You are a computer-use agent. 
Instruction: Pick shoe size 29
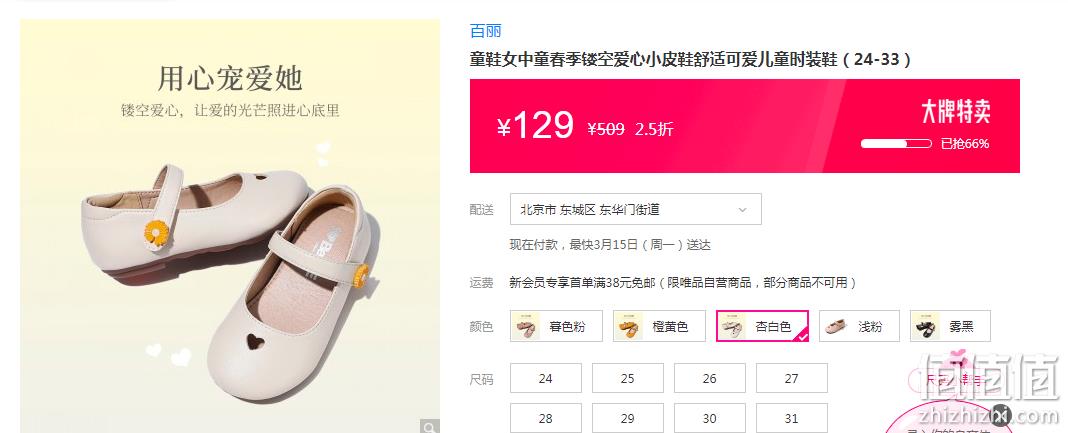click(627, 418)
